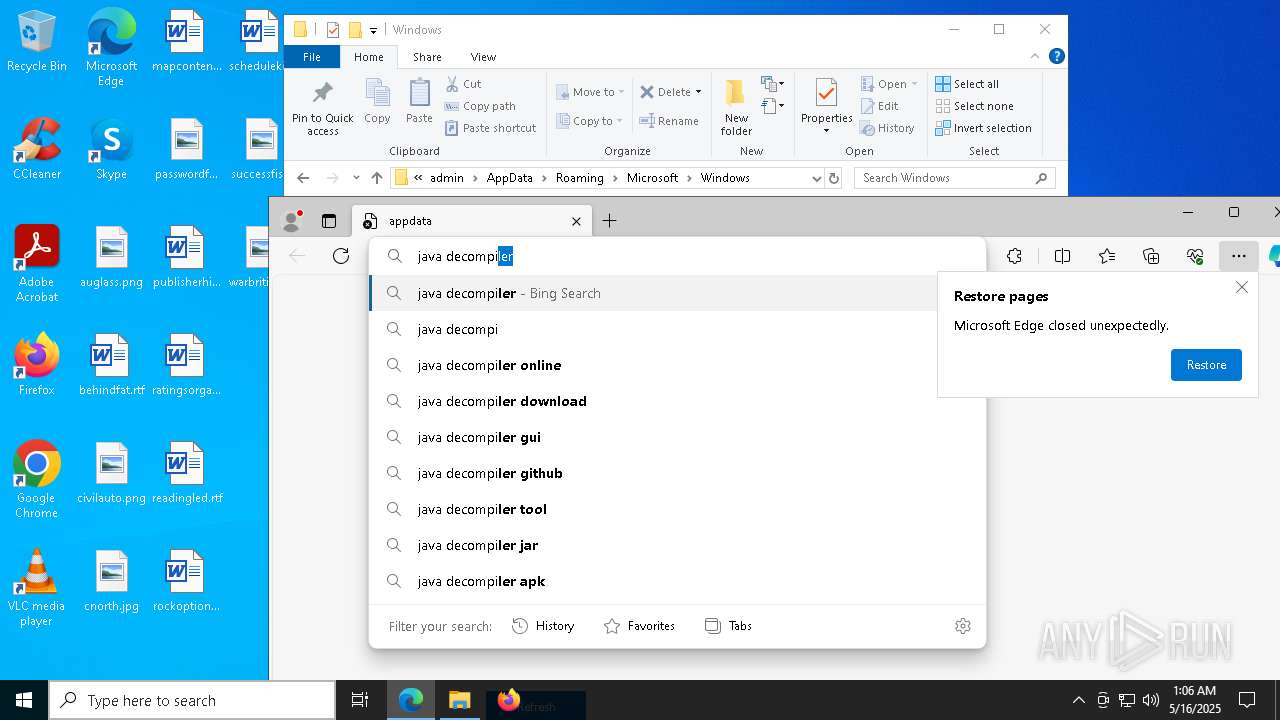1280x720 pixels.
Task: Open Edge Browser essentials heart icon
Action: (x=1195, y=256)
